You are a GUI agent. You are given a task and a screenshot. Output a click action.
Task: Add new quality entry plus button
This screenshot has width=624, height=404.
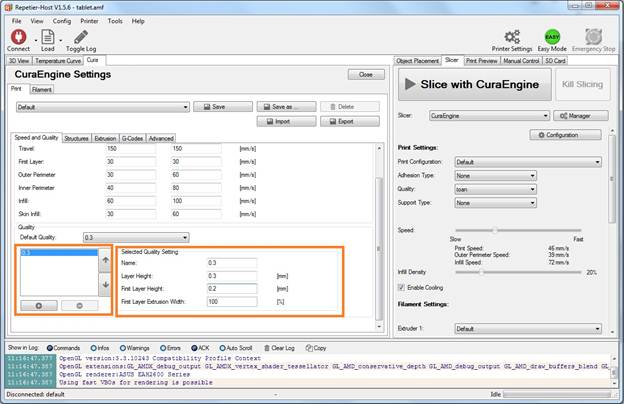tap(38, 304)
